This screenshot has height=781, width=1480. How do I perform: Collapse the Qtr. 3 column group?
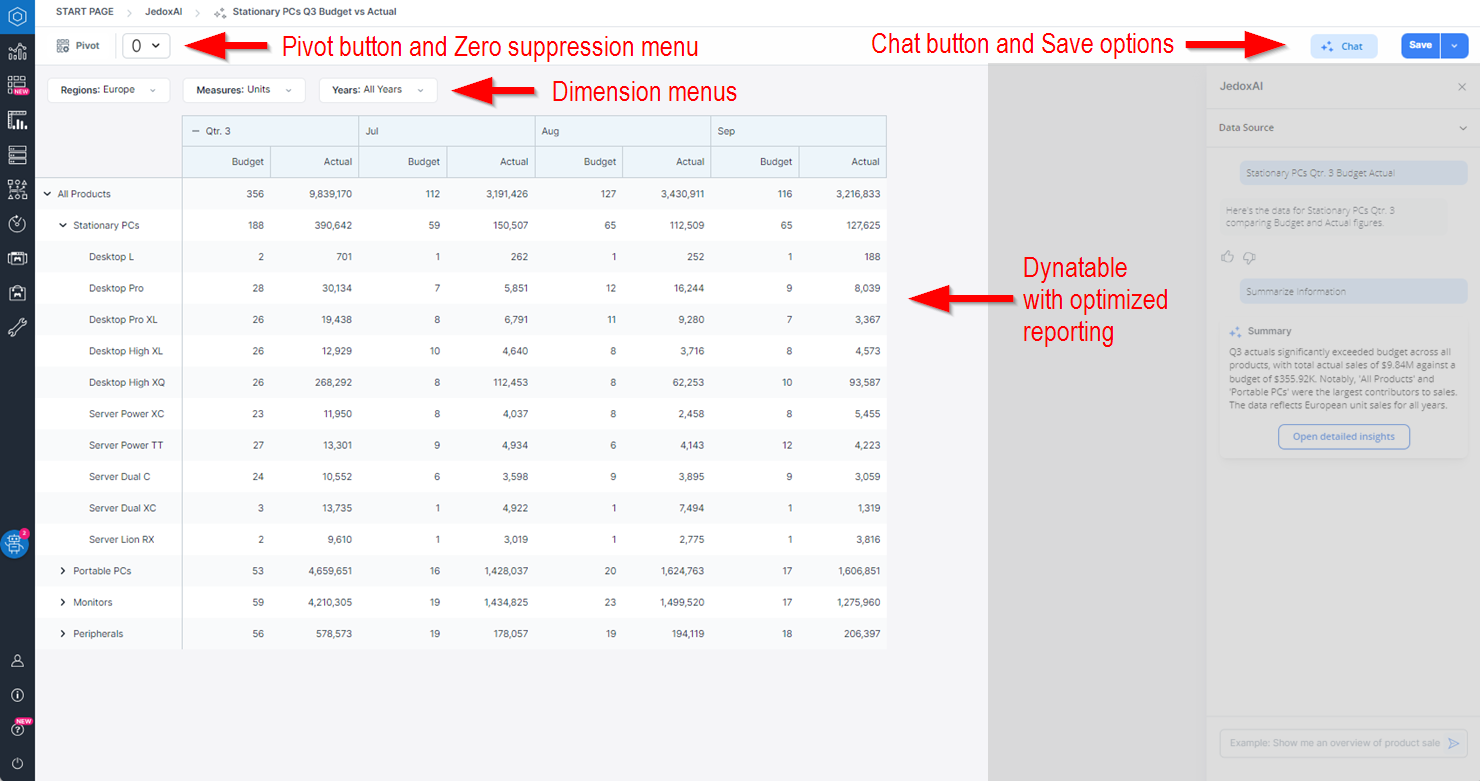[195, 131]
